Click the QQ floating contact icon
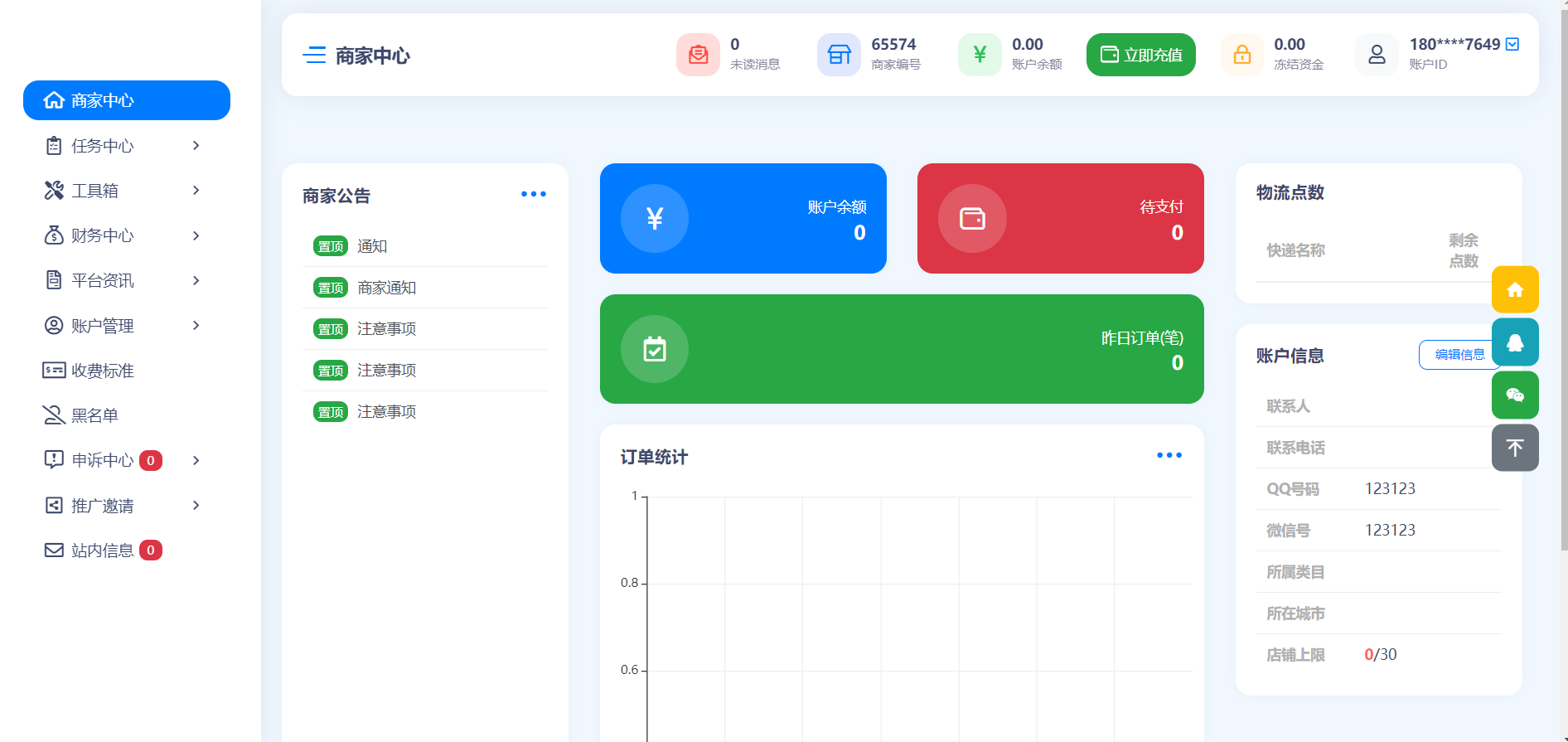 pyautogui.click(x=1515, y=342)
